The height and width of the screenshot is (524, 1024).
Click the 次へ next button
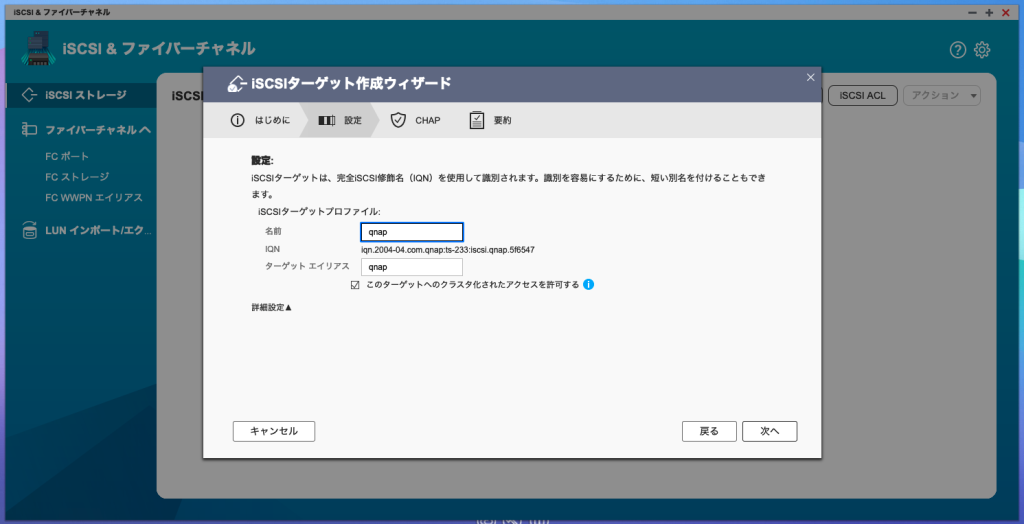pyautogui.click(x=769, y=431)
